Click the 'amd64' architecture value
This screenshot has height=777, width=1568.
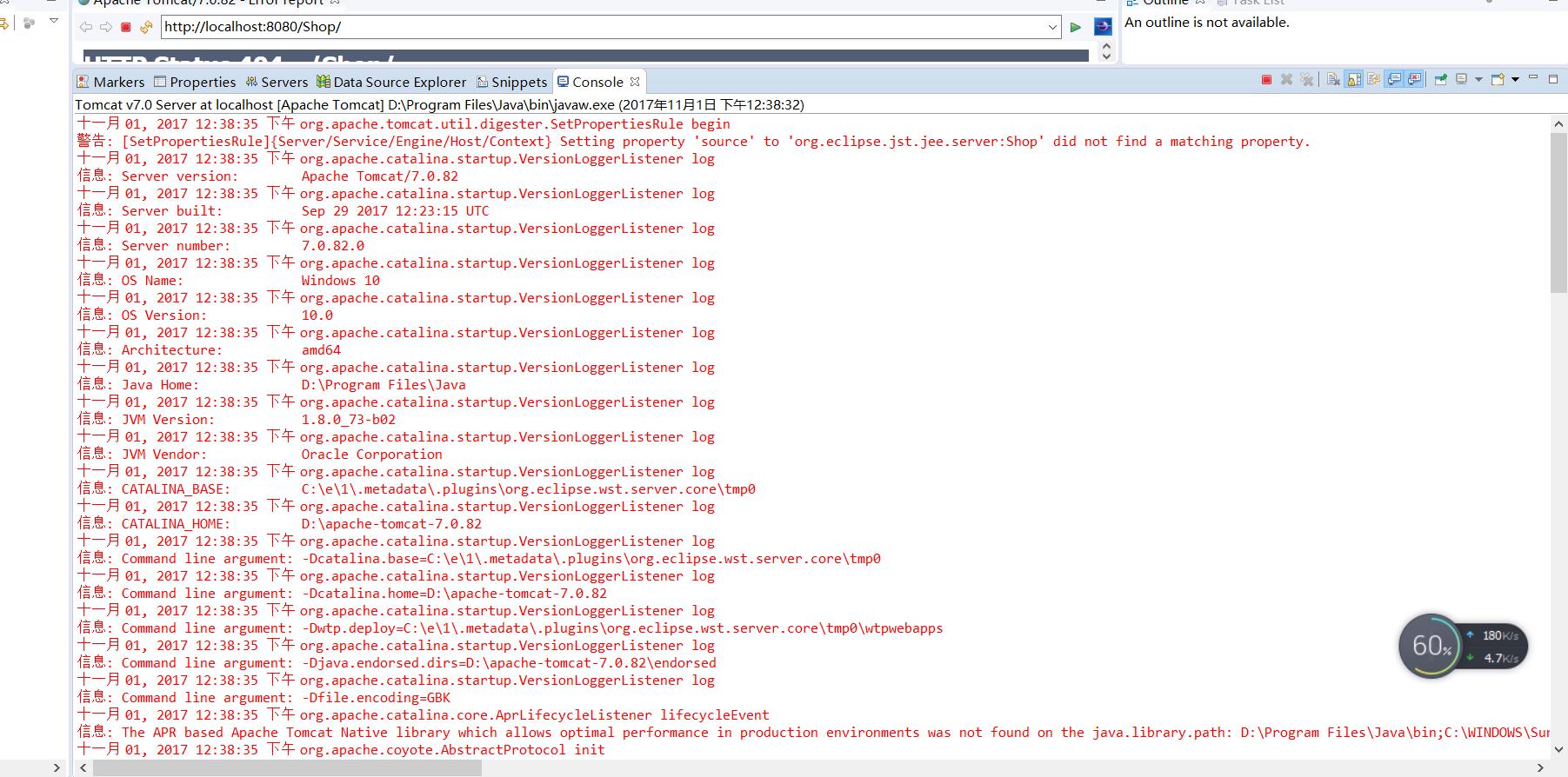321,350
